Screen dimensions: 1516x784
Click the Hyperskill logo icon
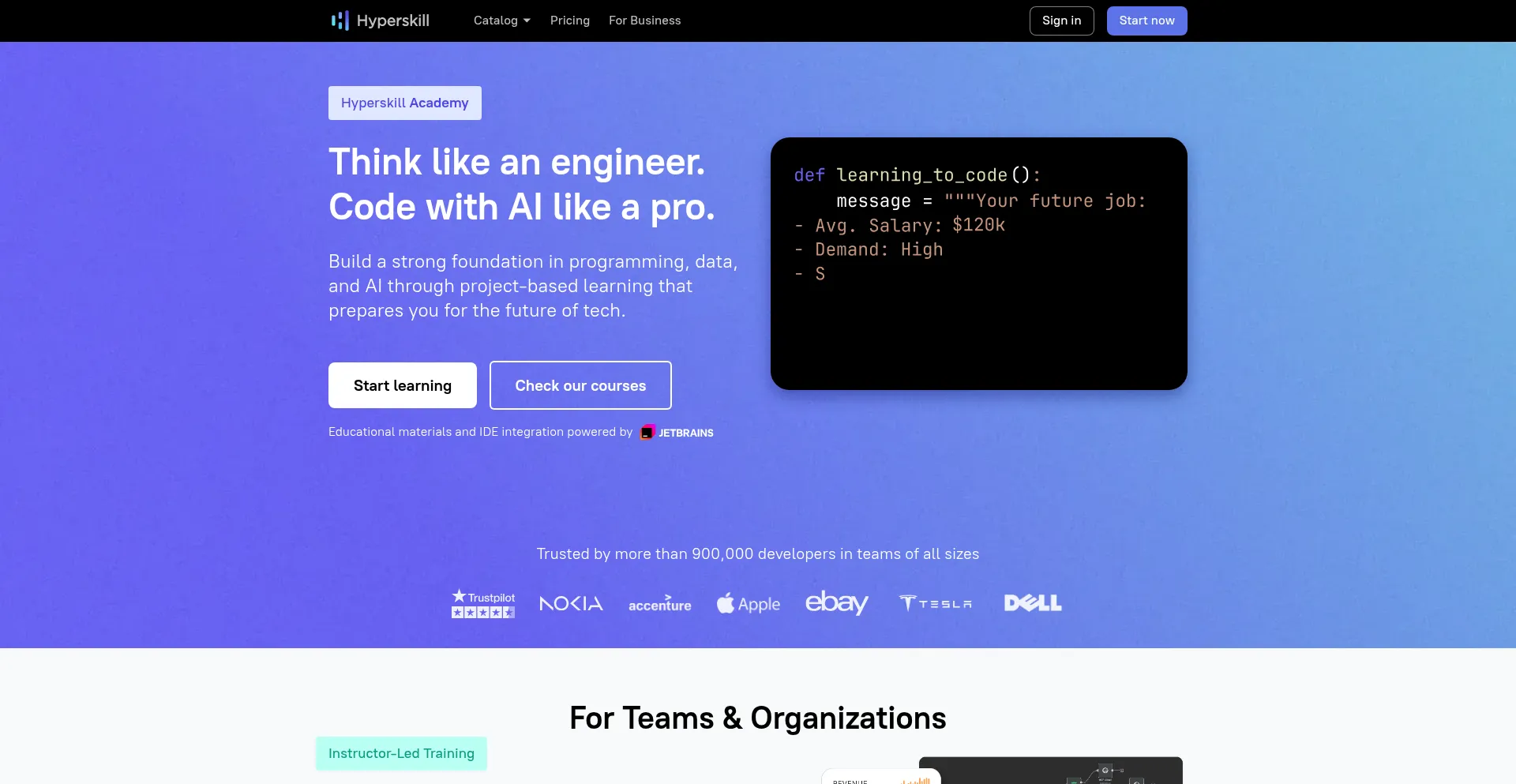[x=340, y=21]
